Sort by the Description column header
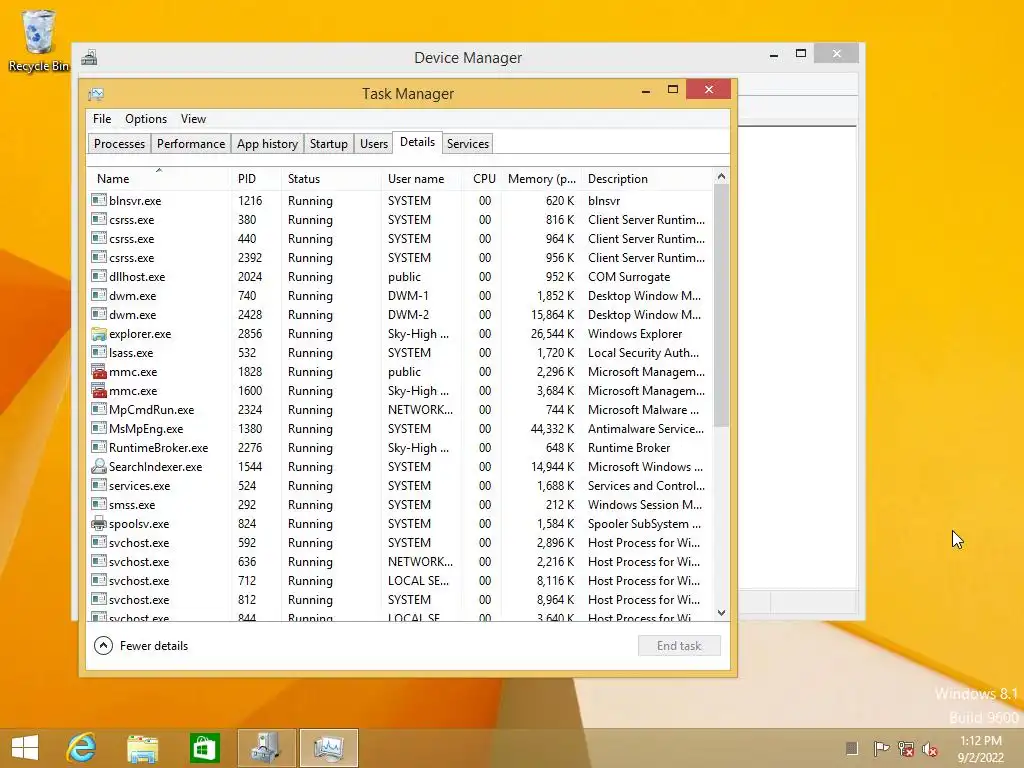Screen dimensions: 1024x768 647,179
